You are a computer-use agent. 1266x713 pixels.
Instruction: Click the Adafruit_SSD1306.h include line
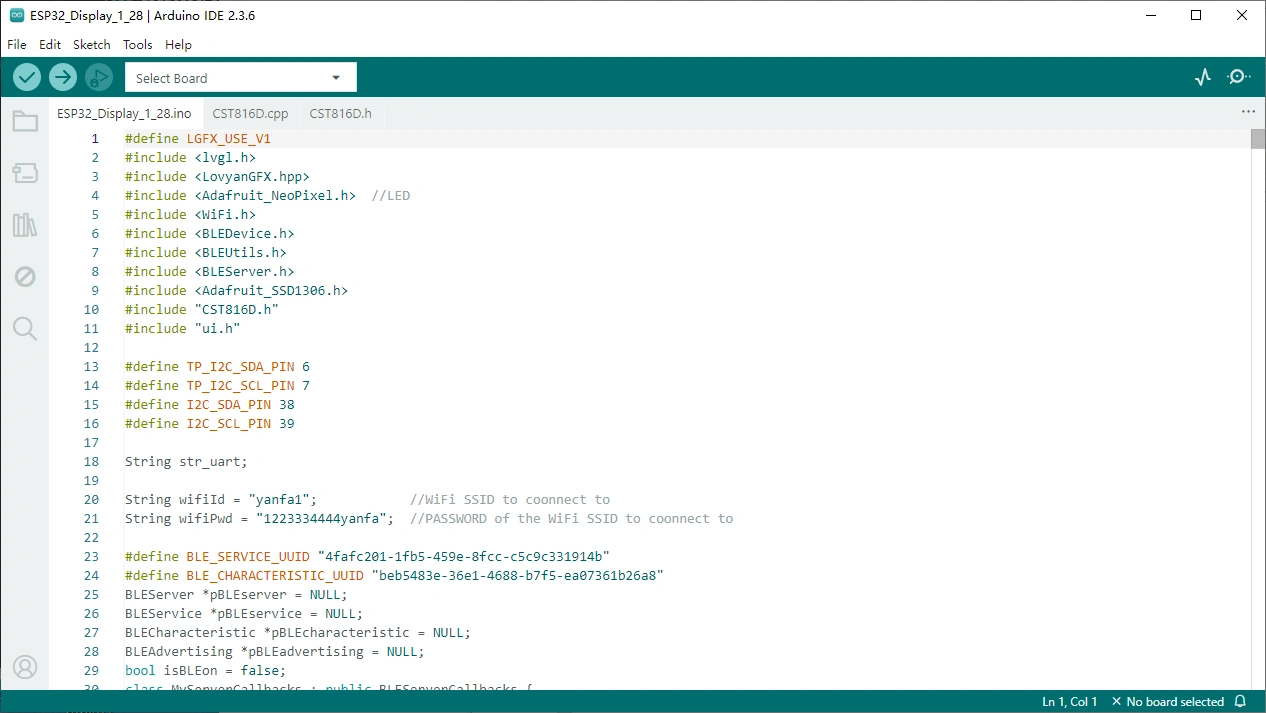point(236,291)
